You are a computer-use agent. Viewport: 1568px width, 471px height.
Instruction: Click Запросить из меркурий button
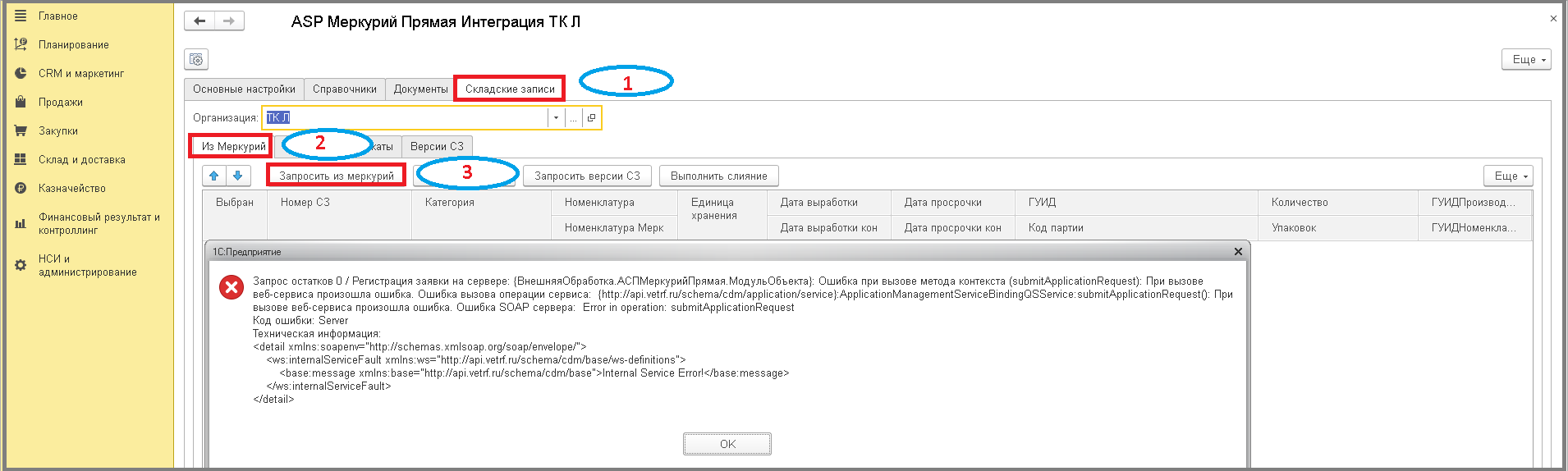click(x=337, y=176)
